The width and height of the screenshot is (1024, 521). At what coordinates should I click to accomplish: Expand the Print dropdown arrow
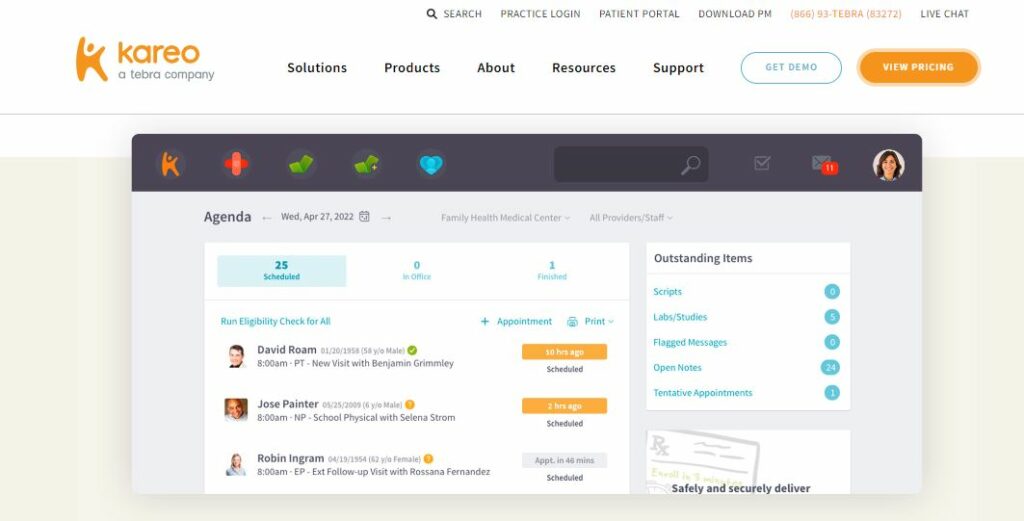[611, 321]
